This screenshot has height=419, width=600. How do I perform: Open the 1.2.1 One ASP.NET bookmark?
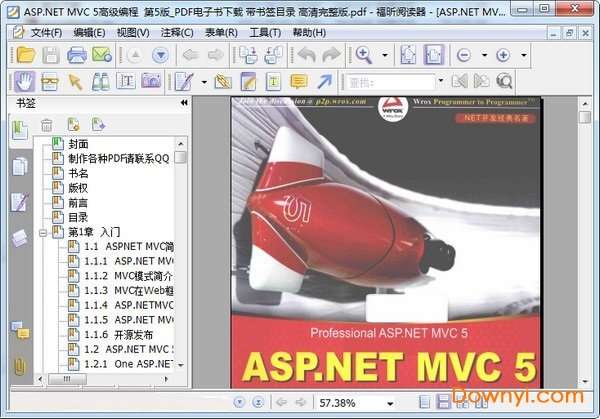[x=129, y=364]
